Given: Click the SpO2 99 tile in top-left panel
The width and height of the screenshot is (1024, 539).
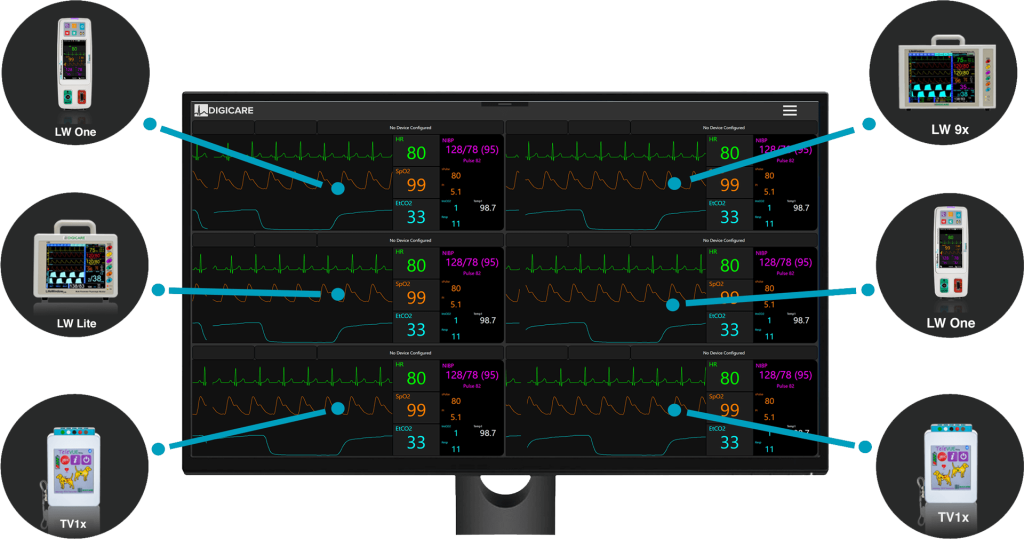Looking at the screenshot, I should [x=416, y=183].
